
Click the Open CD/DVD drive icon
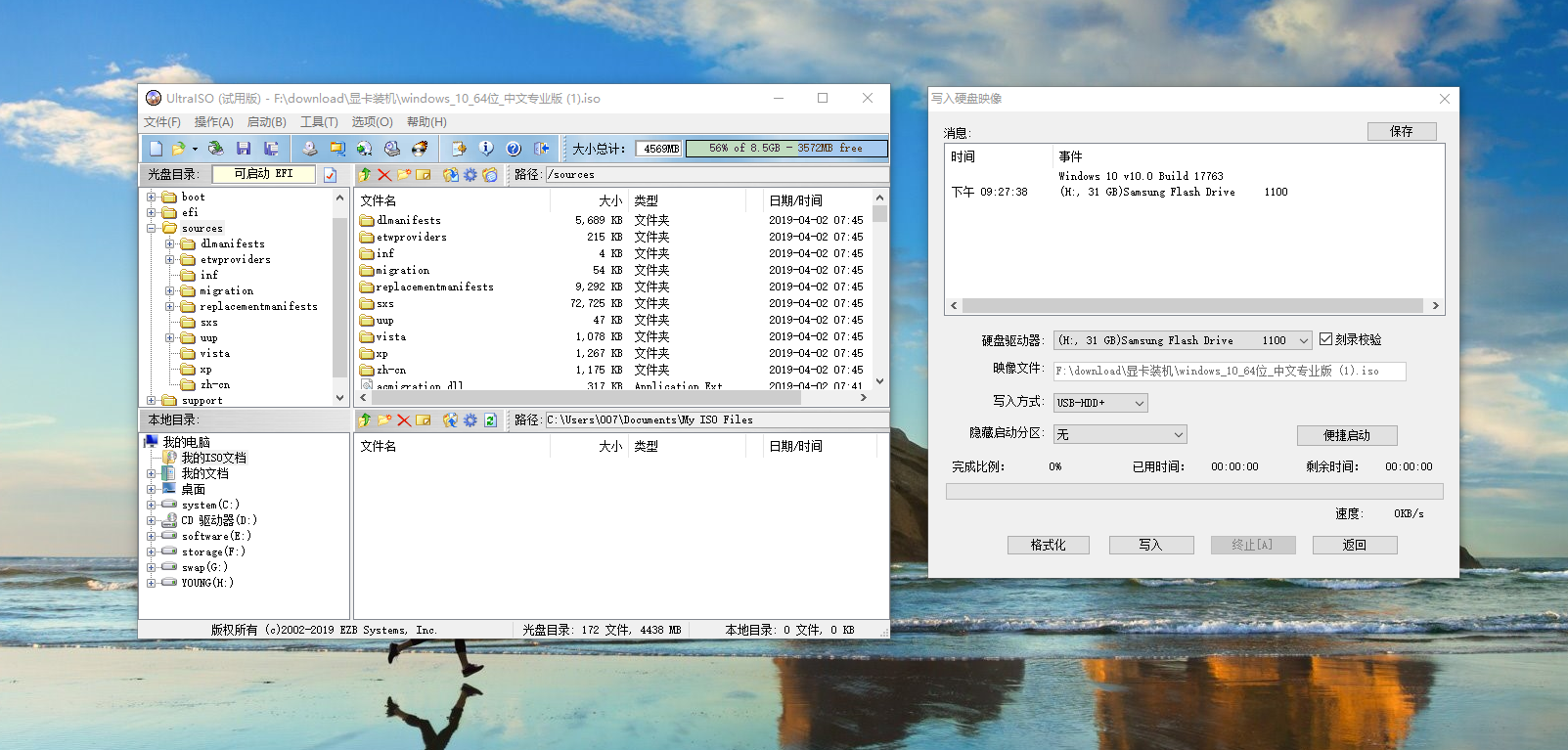(x=216, y=149)
